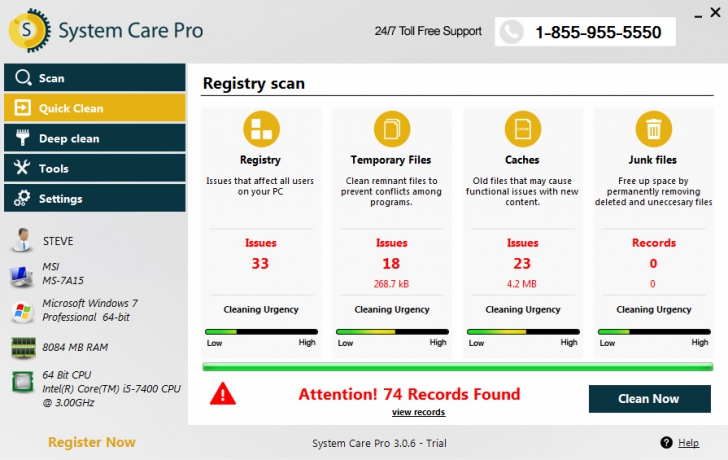The height and width of the screenshot is (460, 728).
Task: Open the Deep clean section
Action: pyautogui.click(x=95, y=138)
